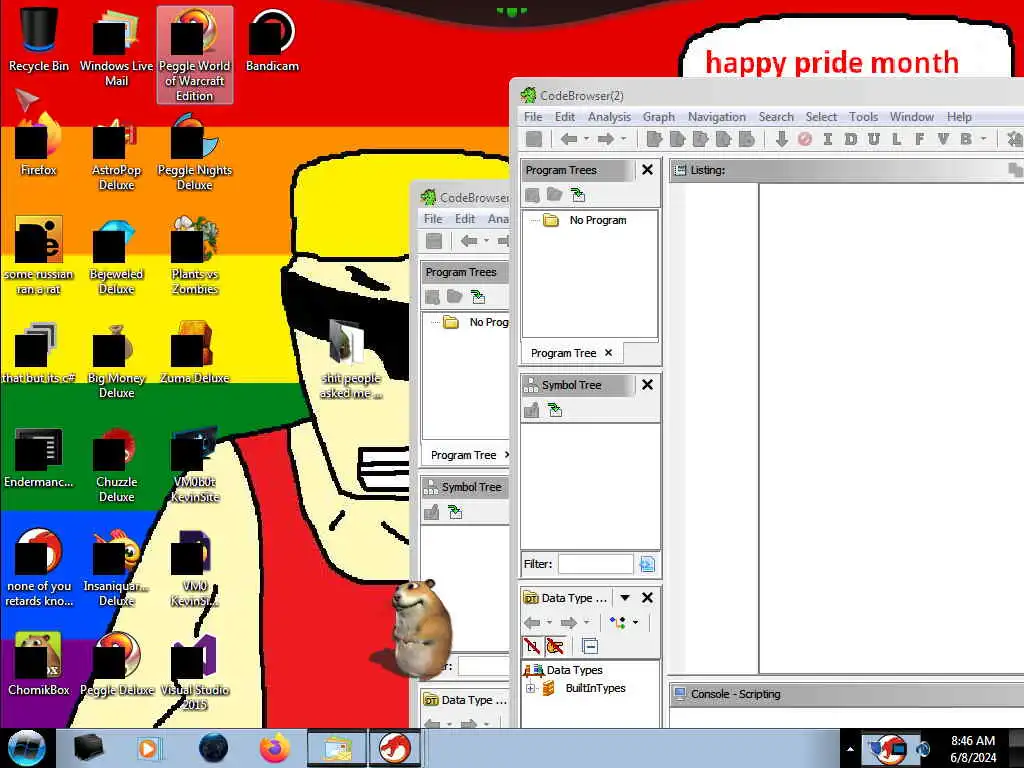Open Bandicam desktop icon
Screen dimensions: 1024x768
272,40
